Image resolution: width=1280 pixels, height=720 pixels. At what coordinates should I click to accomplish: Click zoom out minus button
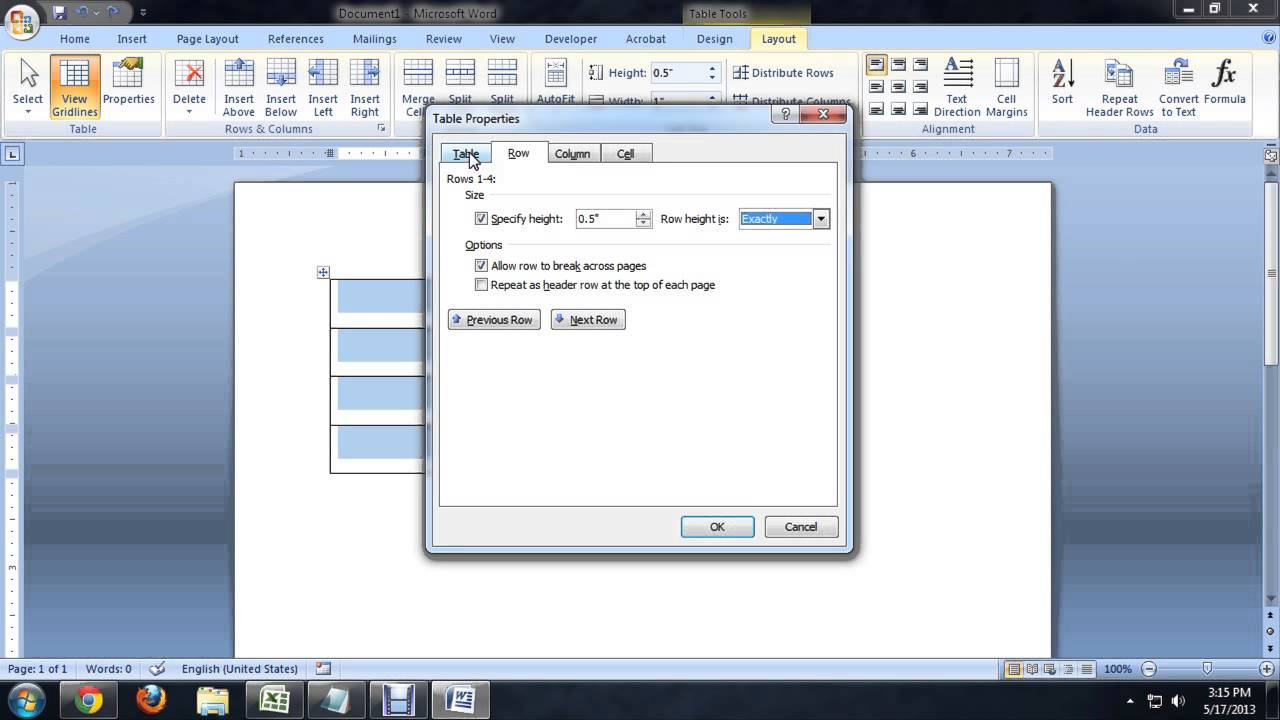click(1148, 669)
